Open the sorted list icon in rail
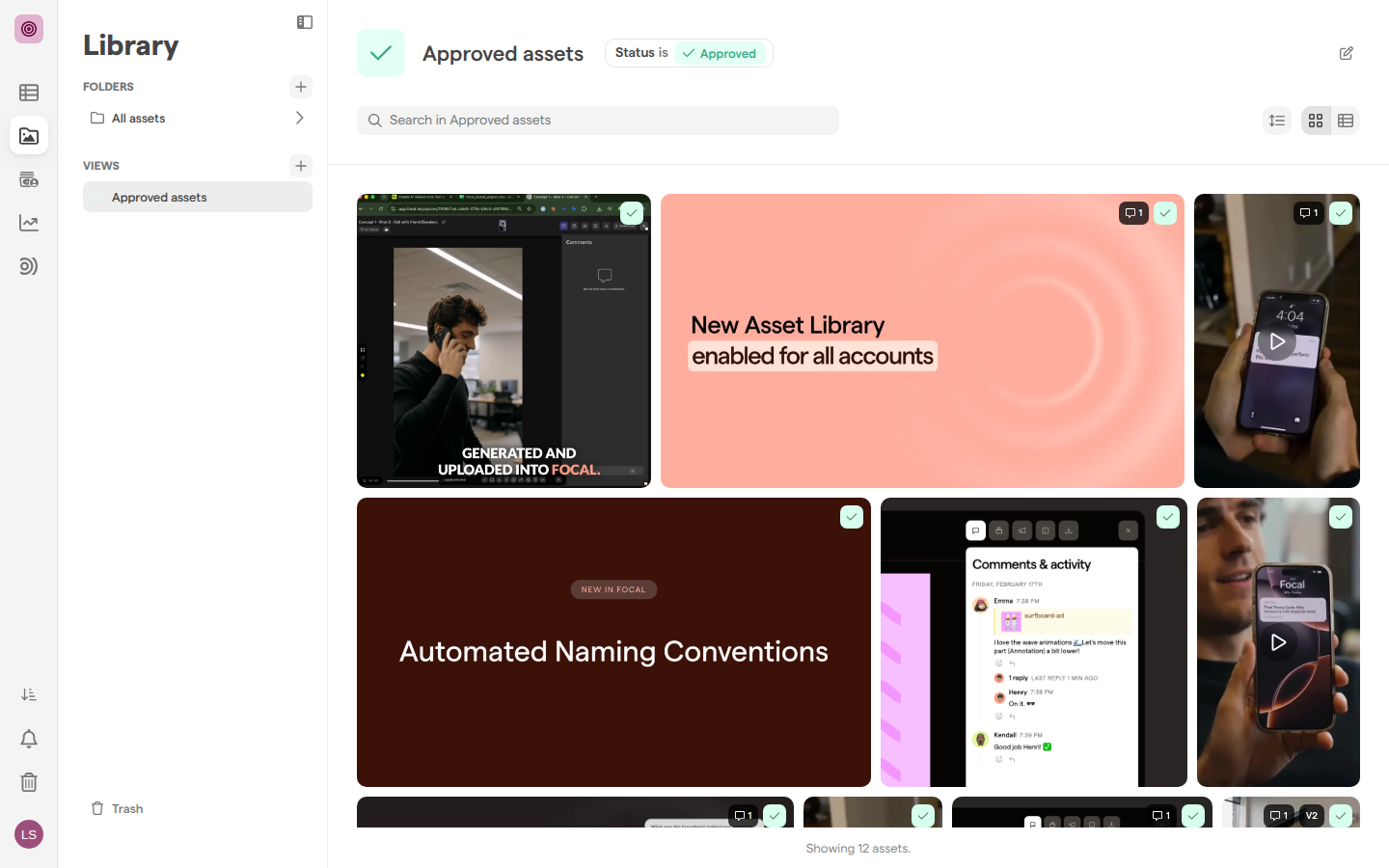The height and width of the screenshot is (868, 1389). (x=29, y=694)
